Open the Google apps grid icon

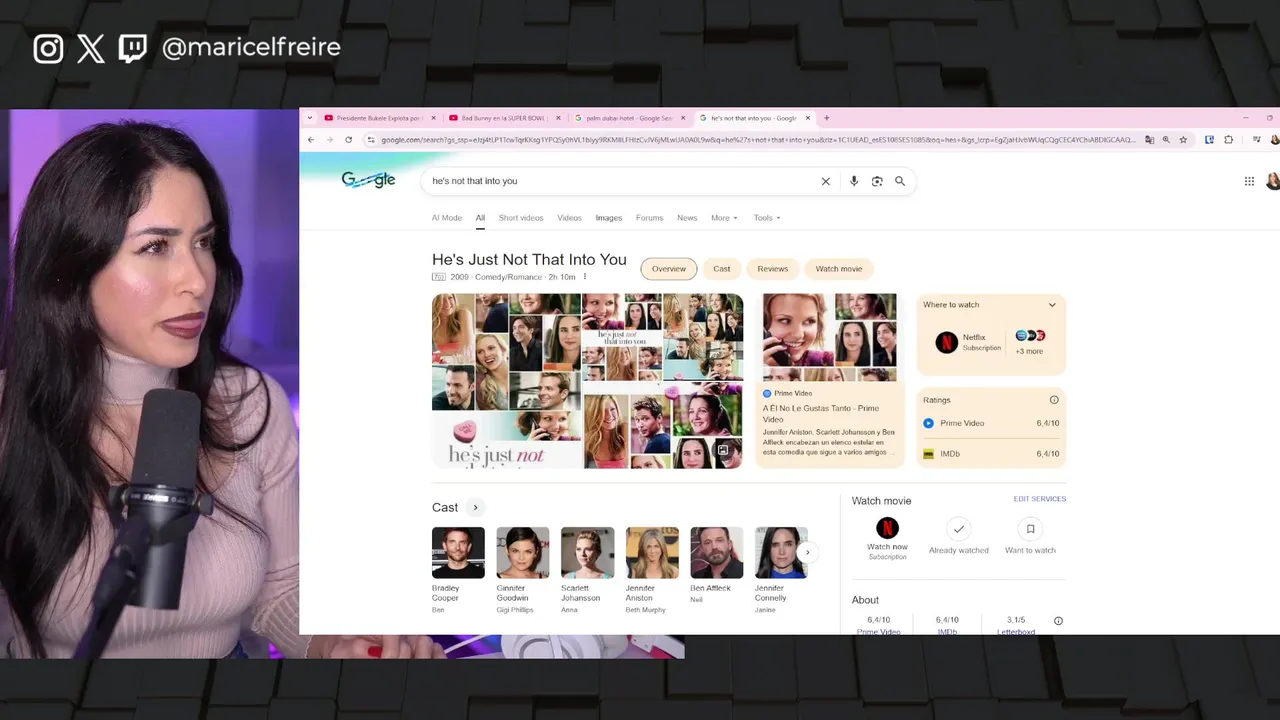[x=1249, y=181]
